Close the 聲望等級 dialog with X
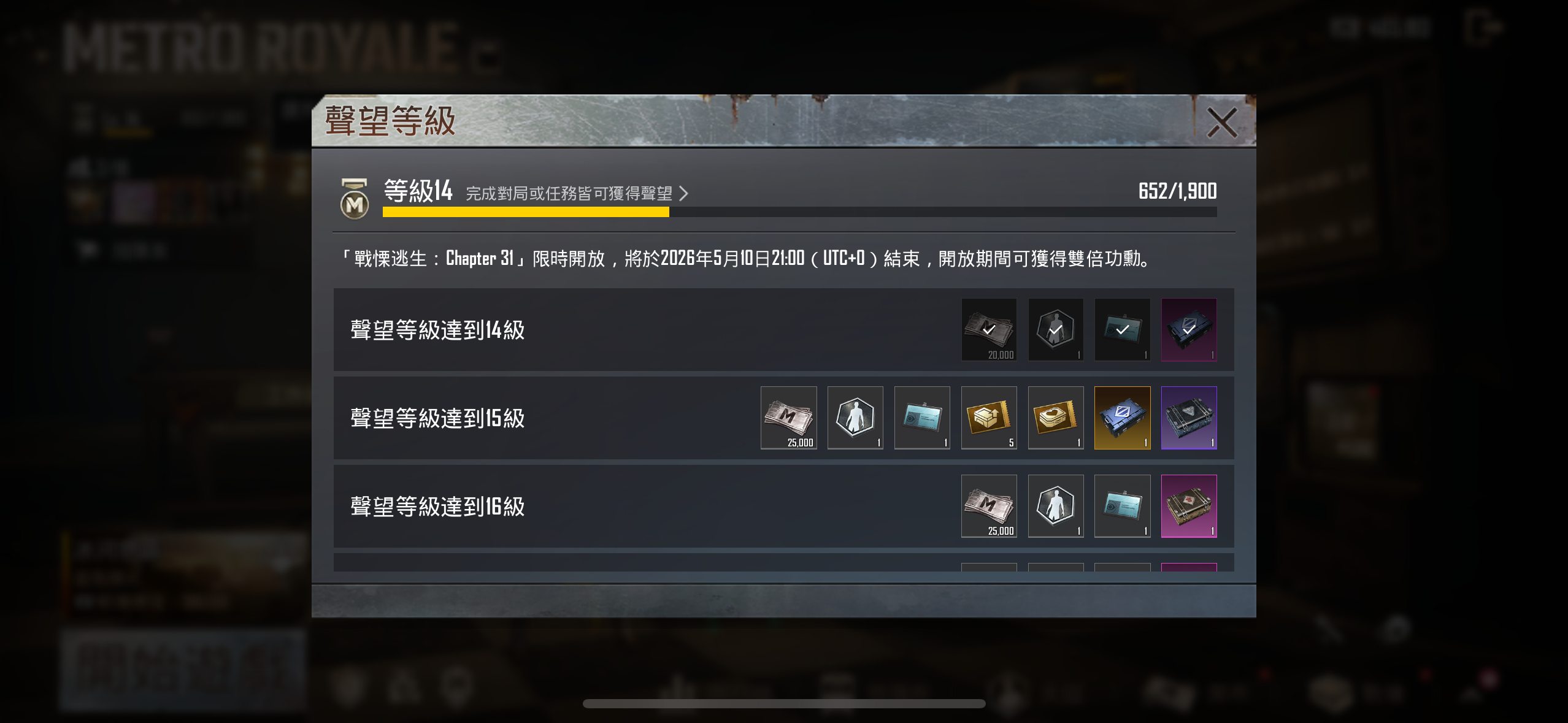The image size is (1568, 723). [x=1221, y=123]
